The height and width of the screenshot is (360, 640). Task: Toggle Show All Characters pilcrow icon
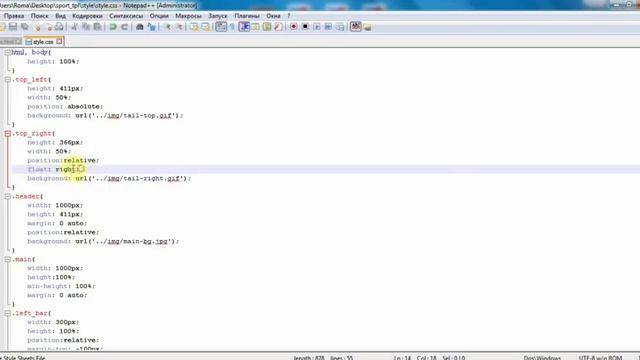pyautogui.click(x=232, y=27)
